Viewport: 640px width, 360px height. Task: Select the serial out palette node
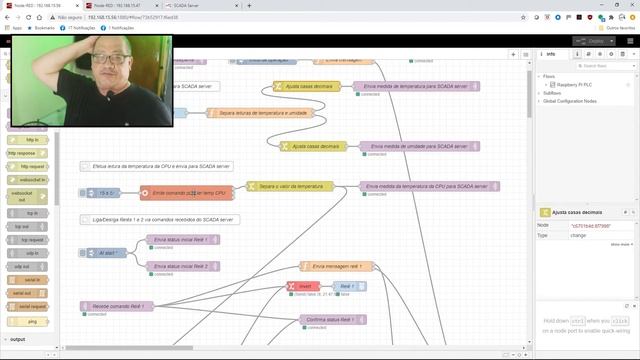coord(27,293)
